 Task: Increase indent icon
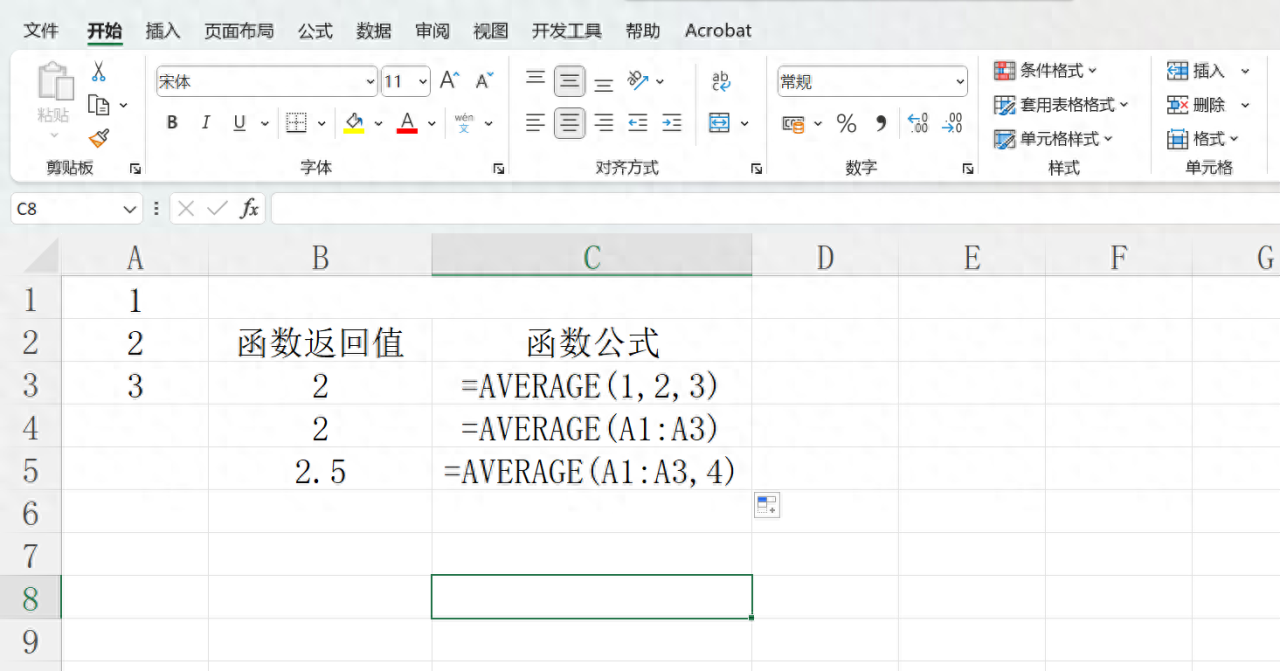pos(672,123)
